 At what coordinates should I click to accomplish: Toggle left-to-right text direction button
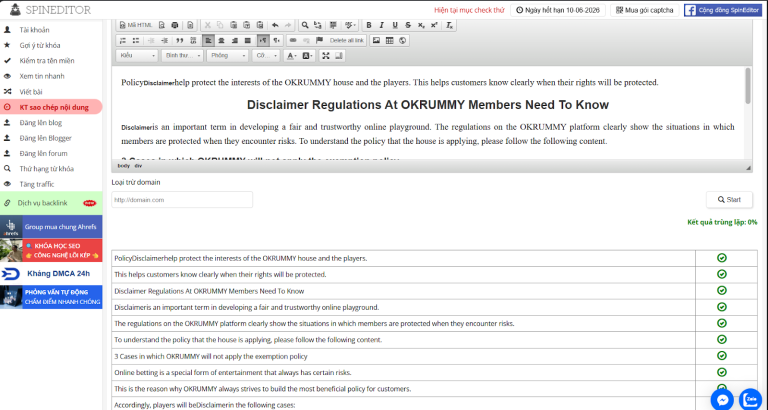pos(263,40)
